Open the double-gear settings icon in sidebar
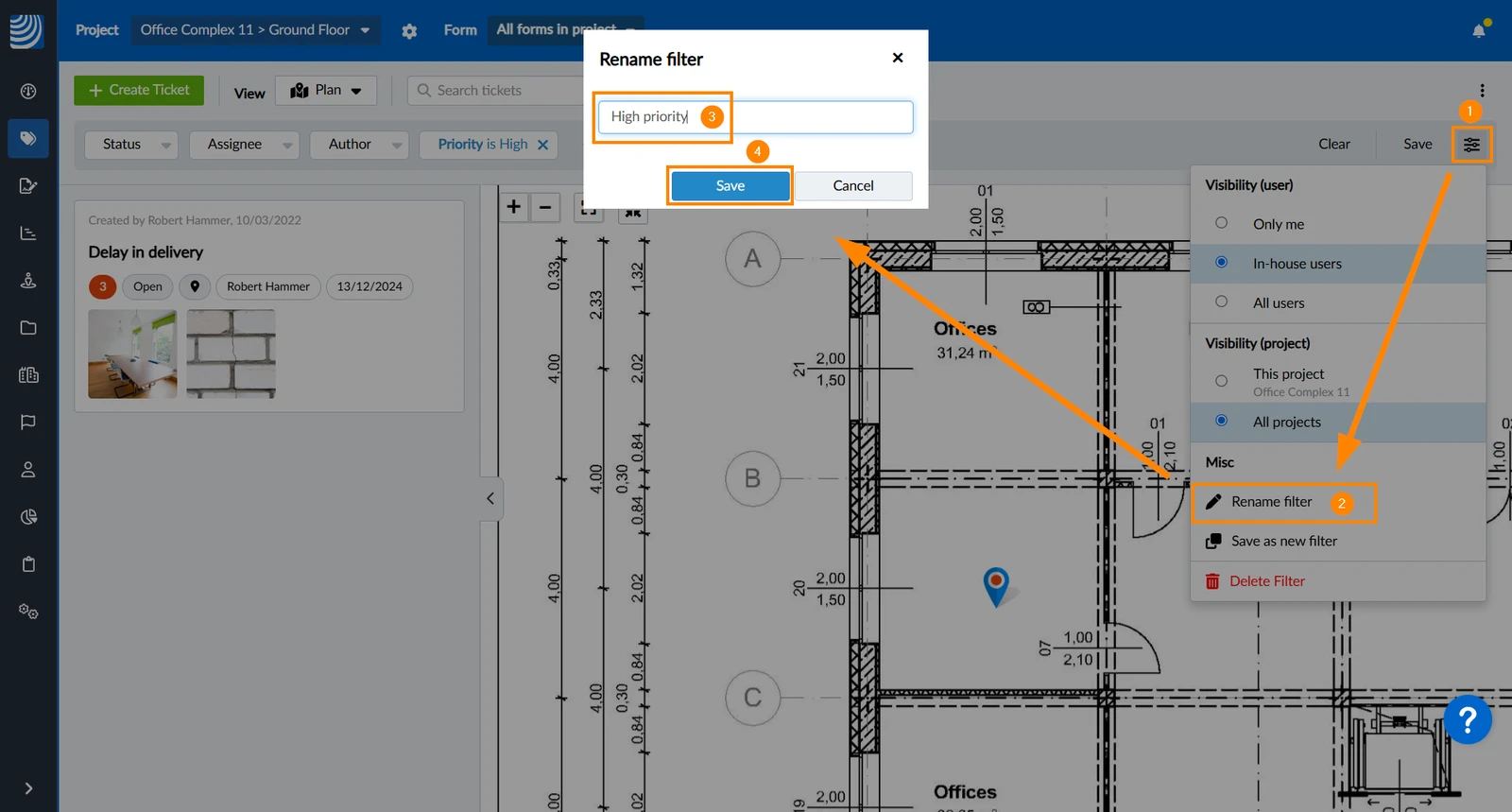Screen dimensions: 1512x812 pyautogui.click(x=28, y=612)
